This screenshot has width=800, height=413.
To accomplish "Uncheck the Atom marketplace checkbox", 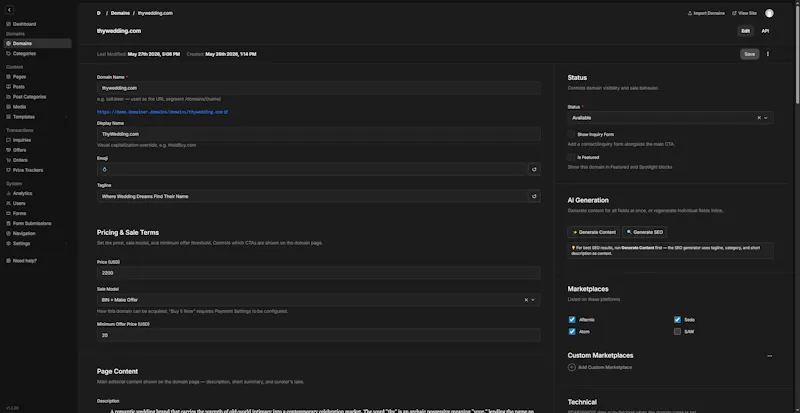I will (x=572, y=332).
